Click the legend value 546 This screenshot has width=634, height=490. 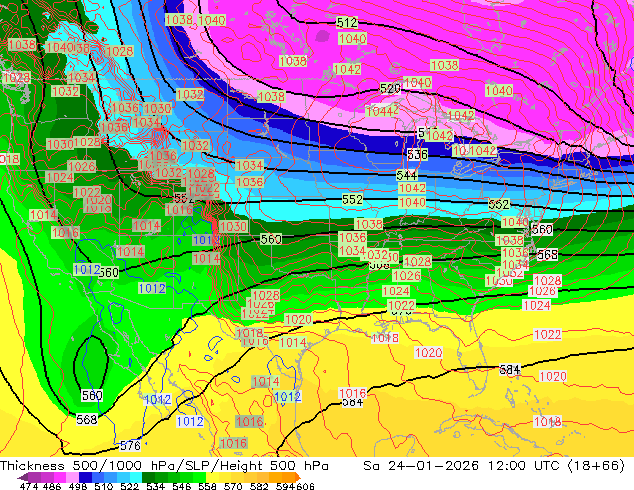pyautogui.click(x=182, y=486)
